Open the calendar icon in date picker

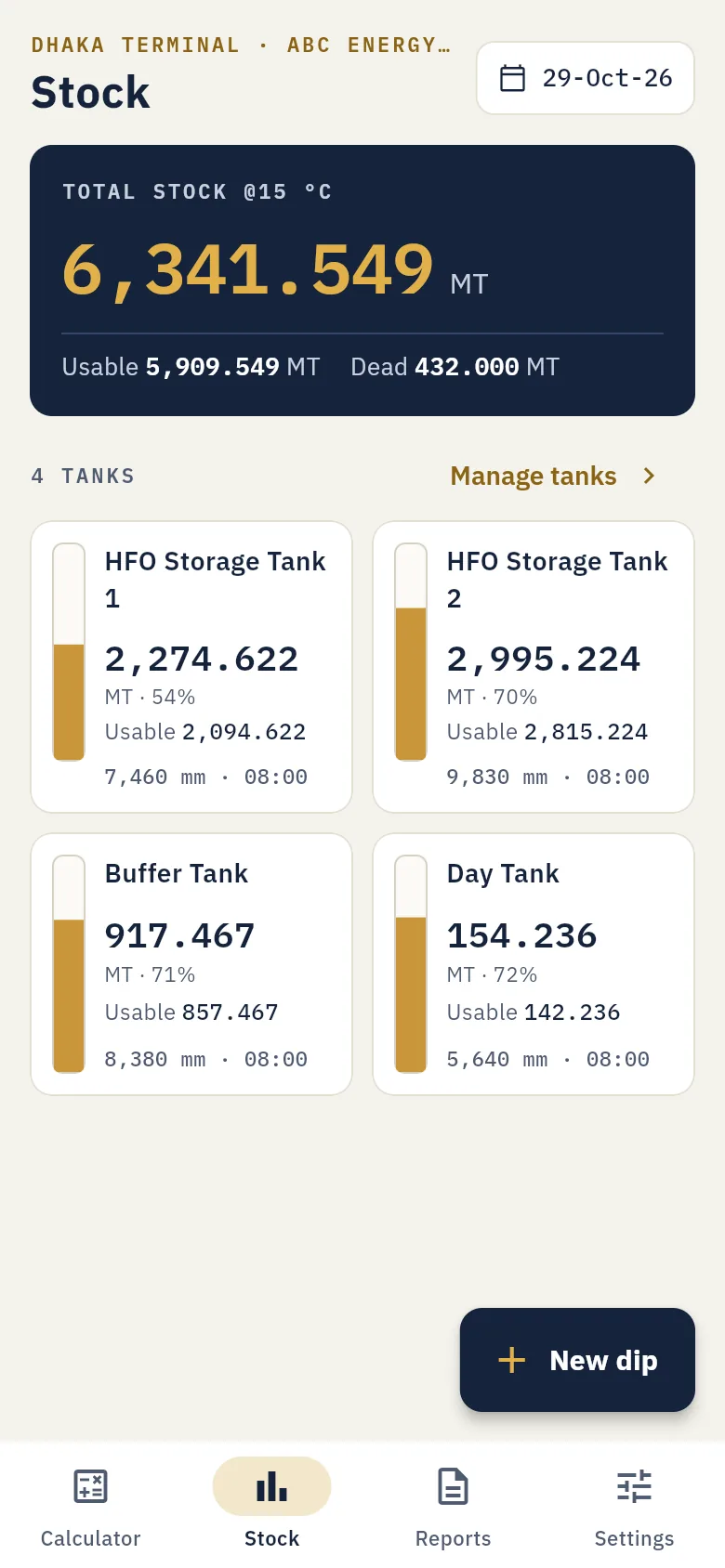pyautogui.click(x=512, y=78)
